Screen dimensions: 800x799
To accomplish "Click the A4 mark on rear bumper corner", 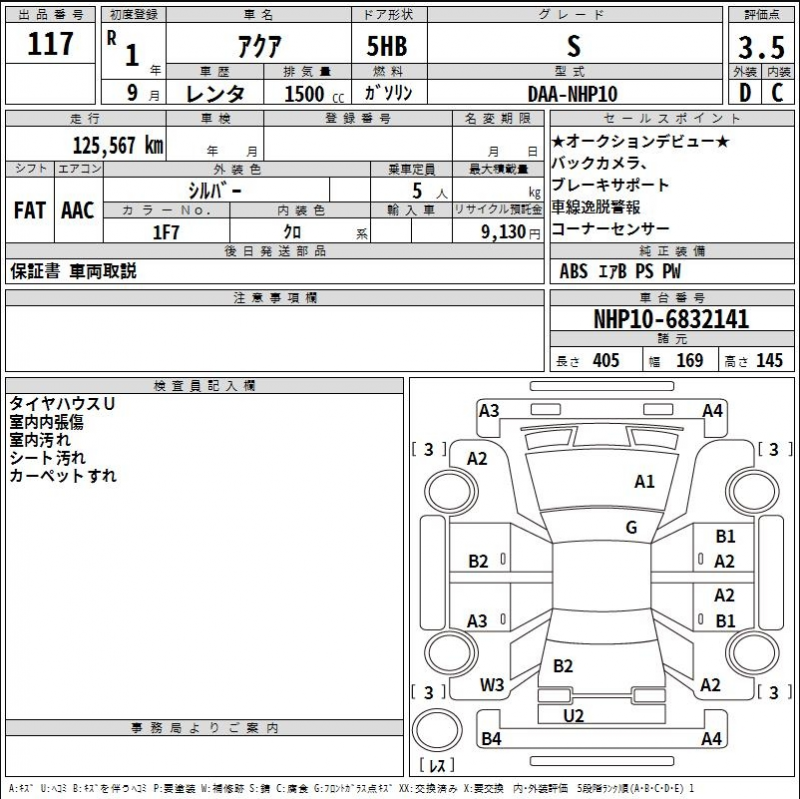I will click(x=711, y=738).
